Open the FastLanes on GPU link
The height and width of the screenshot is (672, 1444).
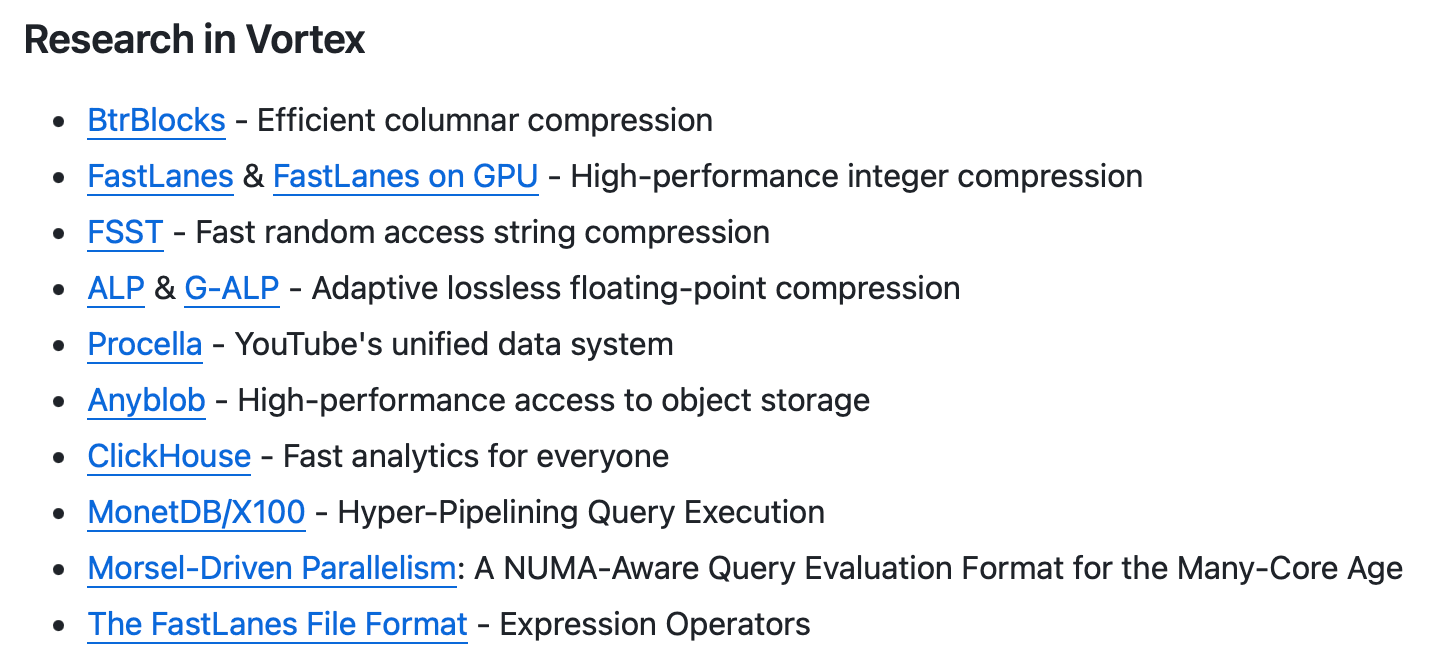405,177
